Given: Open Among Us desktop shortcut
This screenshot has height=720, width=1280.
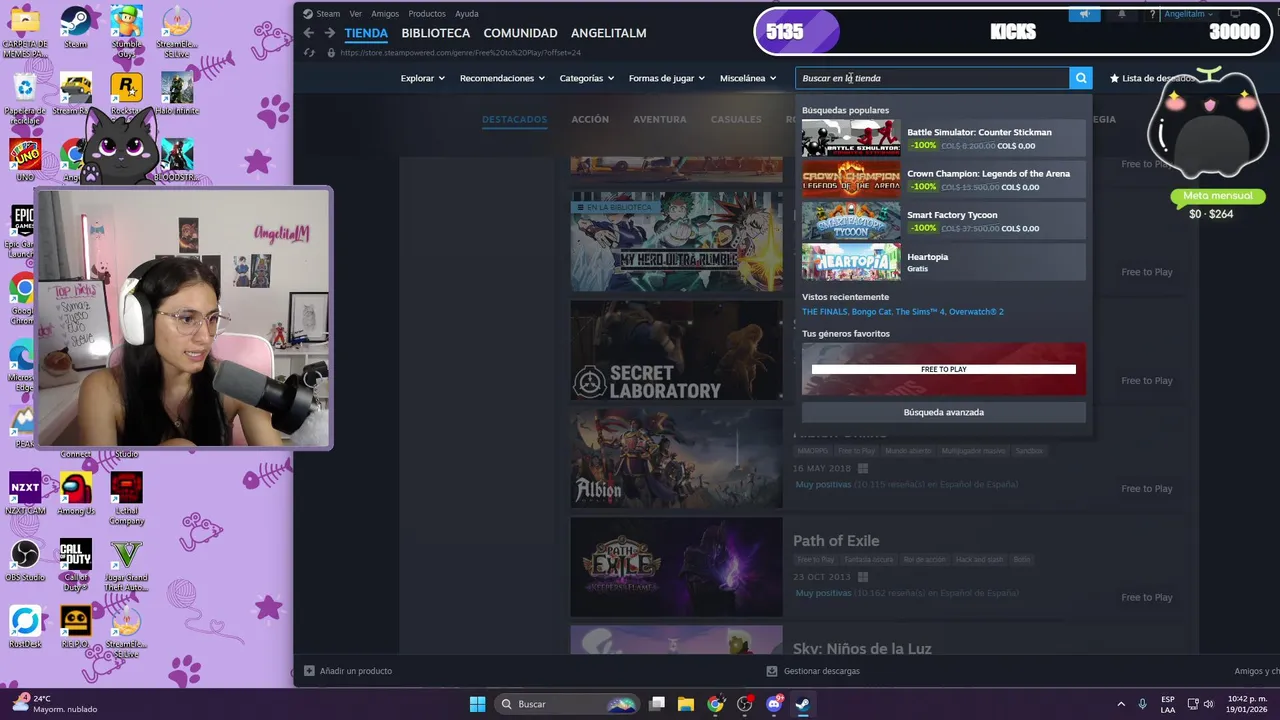Looking at the screenshot, I should pos(76,494).
